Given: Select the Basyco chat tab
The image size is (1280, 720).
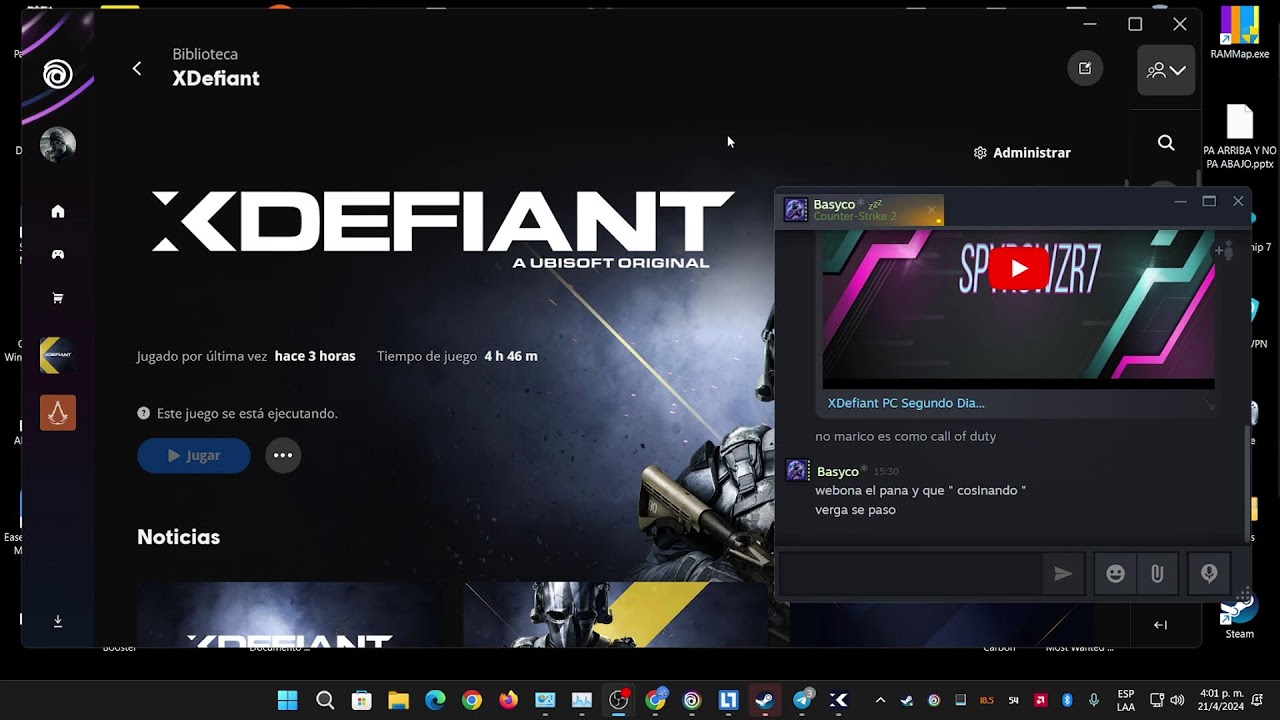Looking at the screenshot, I should (862, 210).
